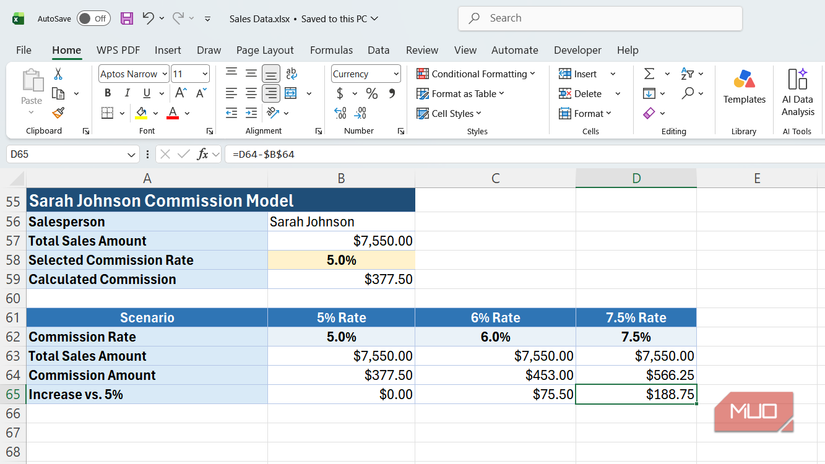Click the Increase Decimal icon
This screenshot has height=464, width=825.
(x=340, y=113)
